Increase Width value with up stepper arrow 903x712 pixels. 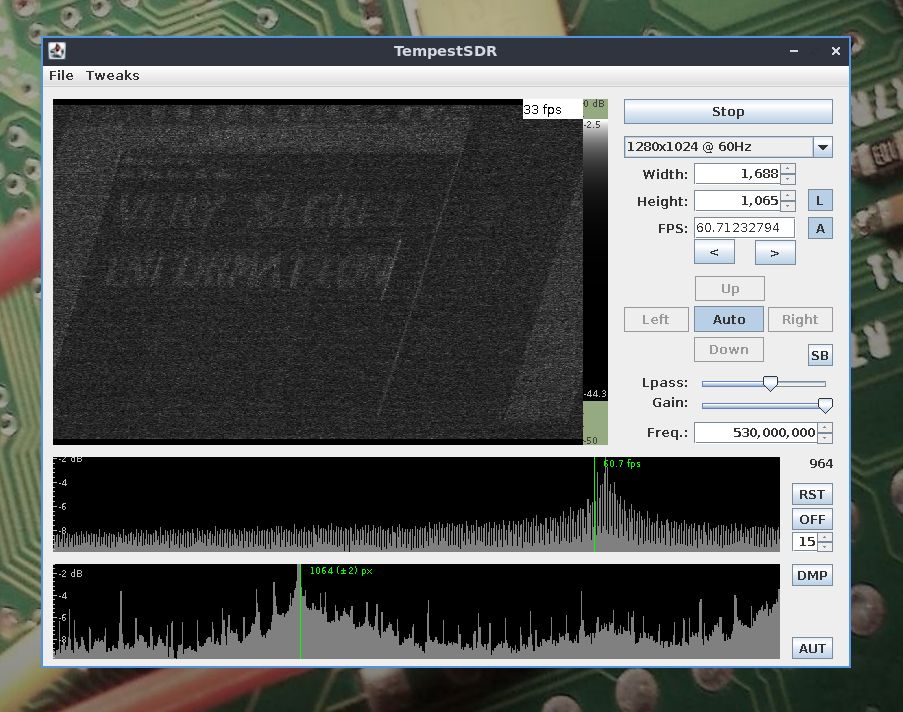click(x=787, y=169)
